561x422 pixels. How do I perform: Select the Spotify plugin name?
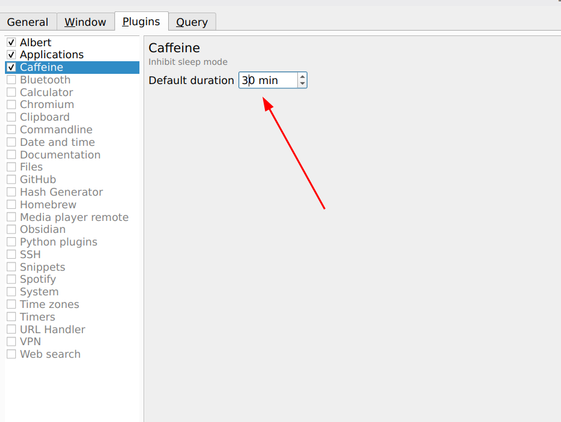[38, 279]
